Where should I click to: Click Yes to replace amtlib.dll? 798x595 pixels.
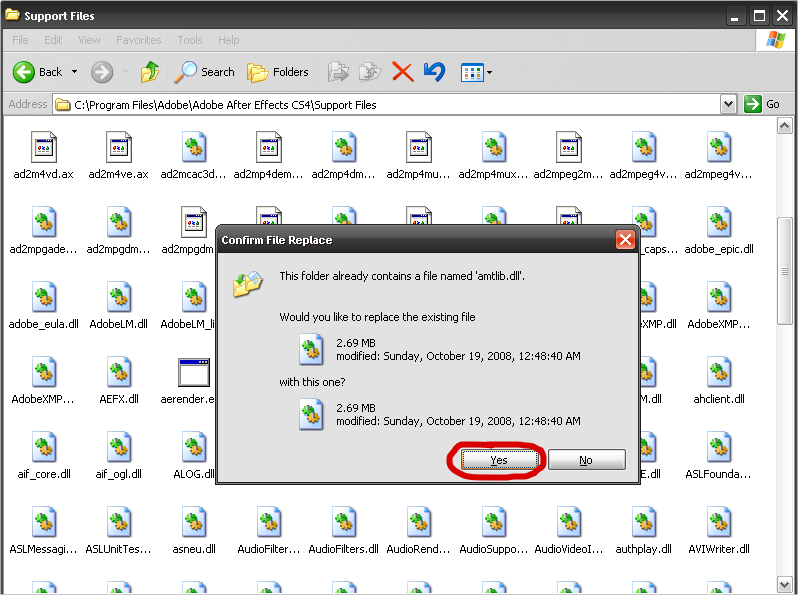[499, 460]
